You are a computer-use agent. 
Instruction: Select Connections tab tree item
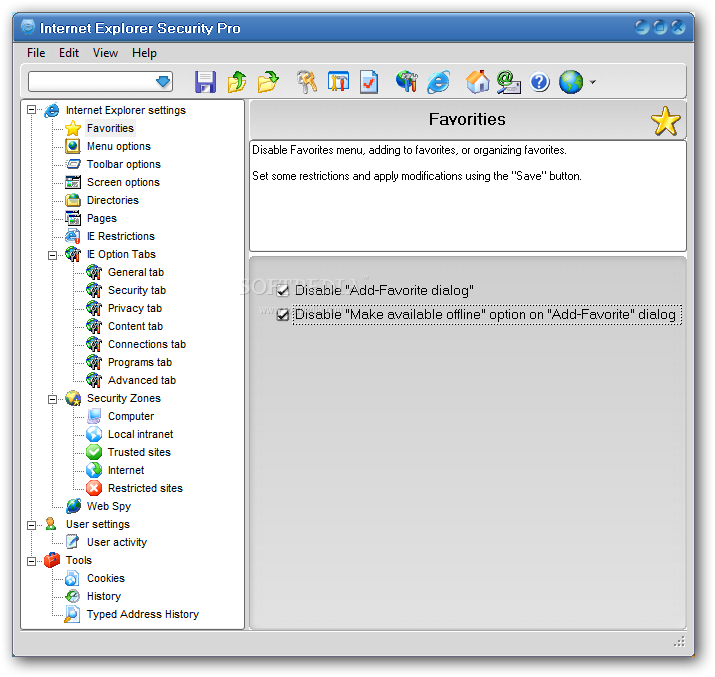[147, 344]
